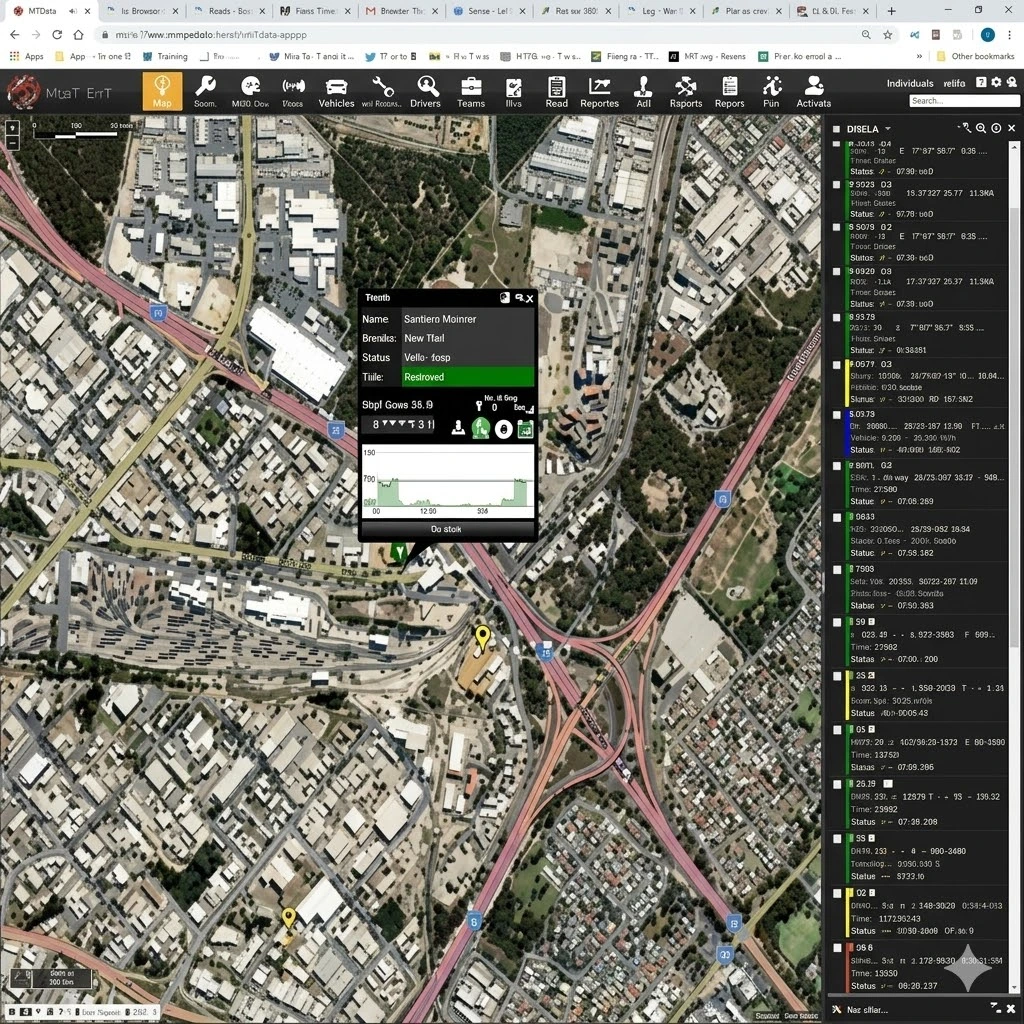Image resolution: width=1024 pixels, height=1024 pixels.
Task: Open the Activata user icon
Action: [x=814, y=86]
